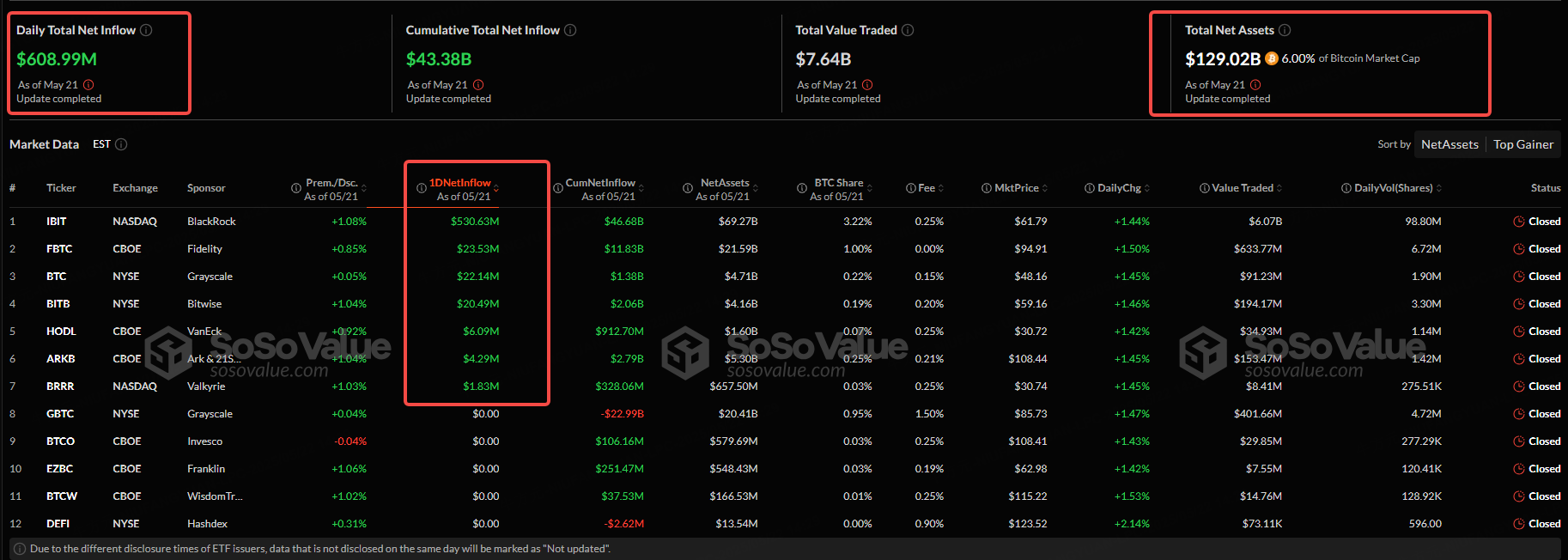1568x560 pixels.
Task: Click the Market Data heading
Action: [x=44, y=144]
